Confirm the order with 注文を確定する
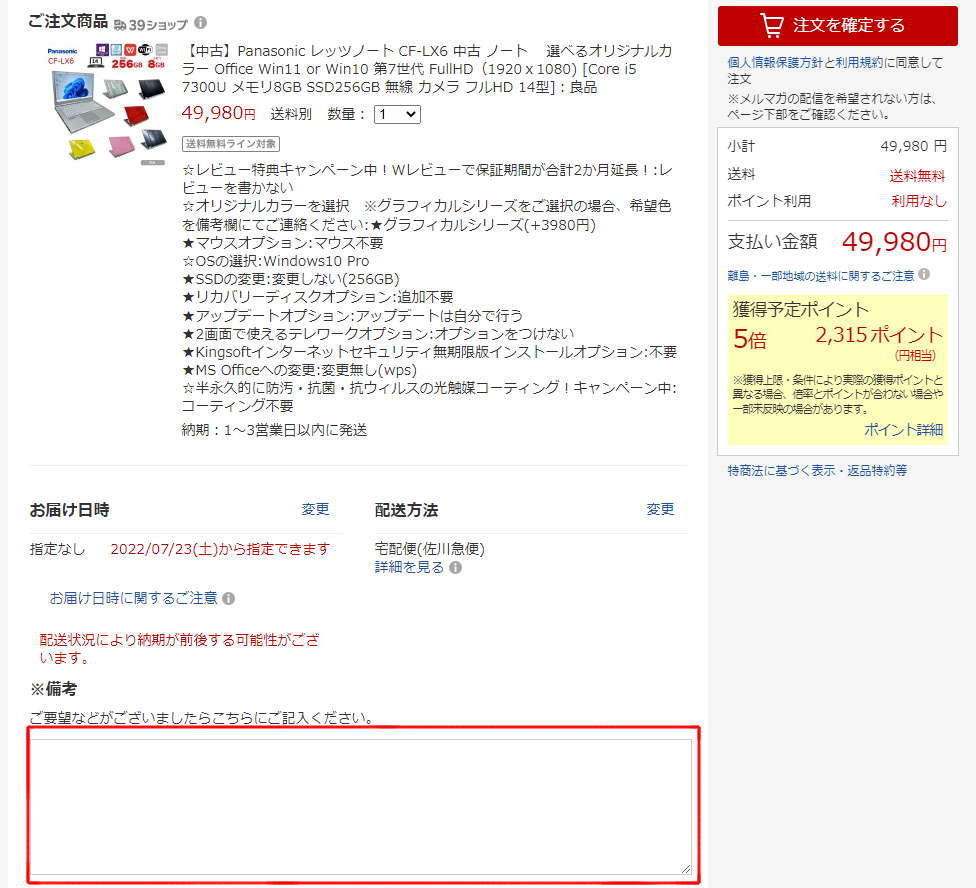 click(837, 26)
